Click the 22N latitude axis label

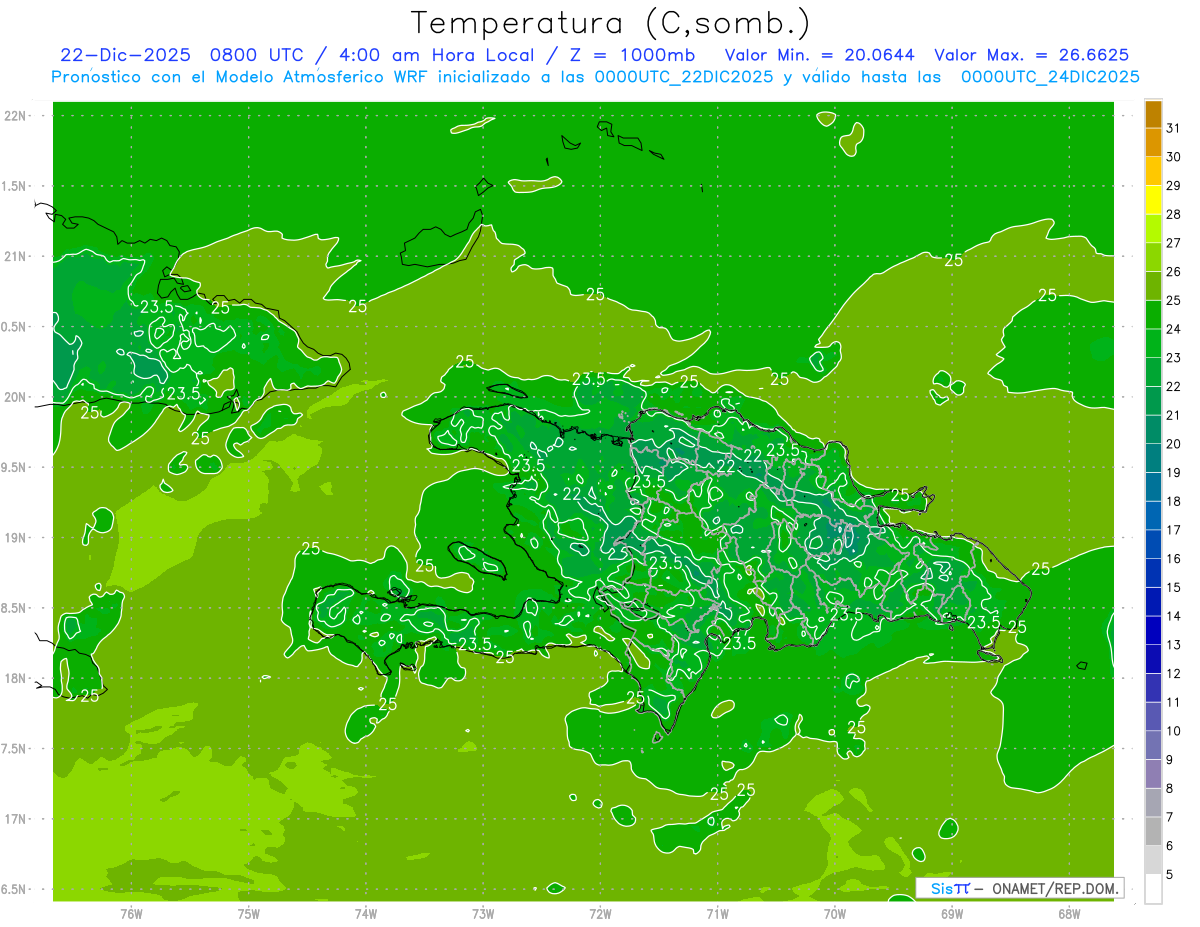(17, 116)
